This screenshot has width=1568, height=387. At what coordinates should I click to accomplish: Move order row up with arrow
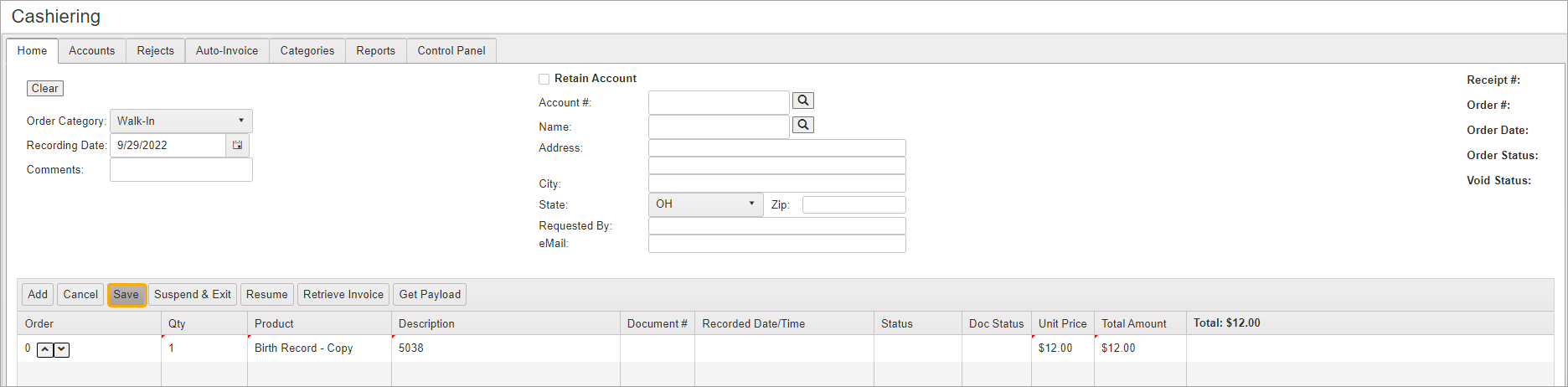pos(45,349)
